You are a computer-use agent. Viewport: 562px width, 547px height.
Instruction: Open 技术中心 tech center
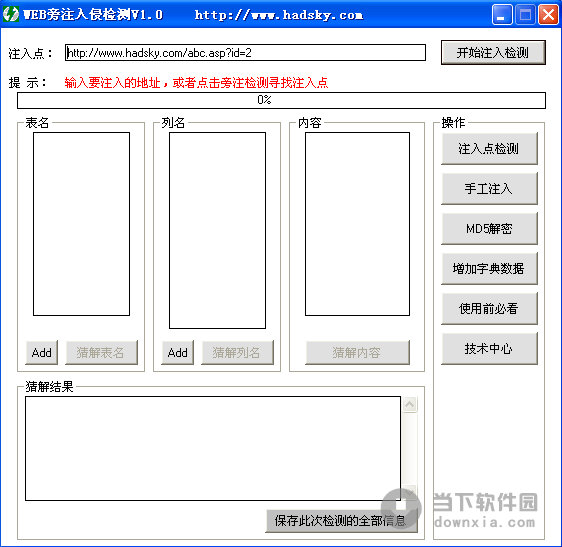[489, 348]
